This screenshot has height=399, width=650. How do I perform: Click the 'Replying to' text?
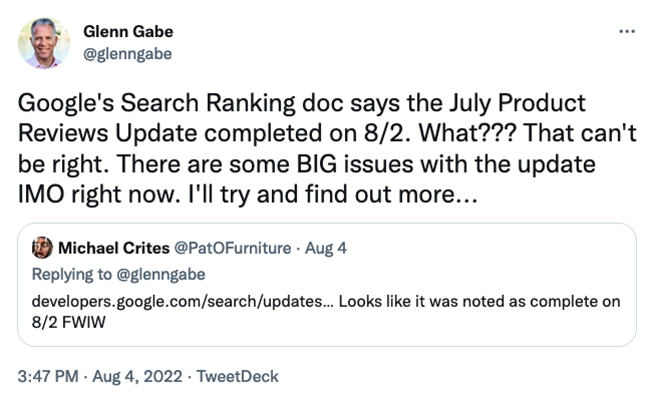click(72, 274)
